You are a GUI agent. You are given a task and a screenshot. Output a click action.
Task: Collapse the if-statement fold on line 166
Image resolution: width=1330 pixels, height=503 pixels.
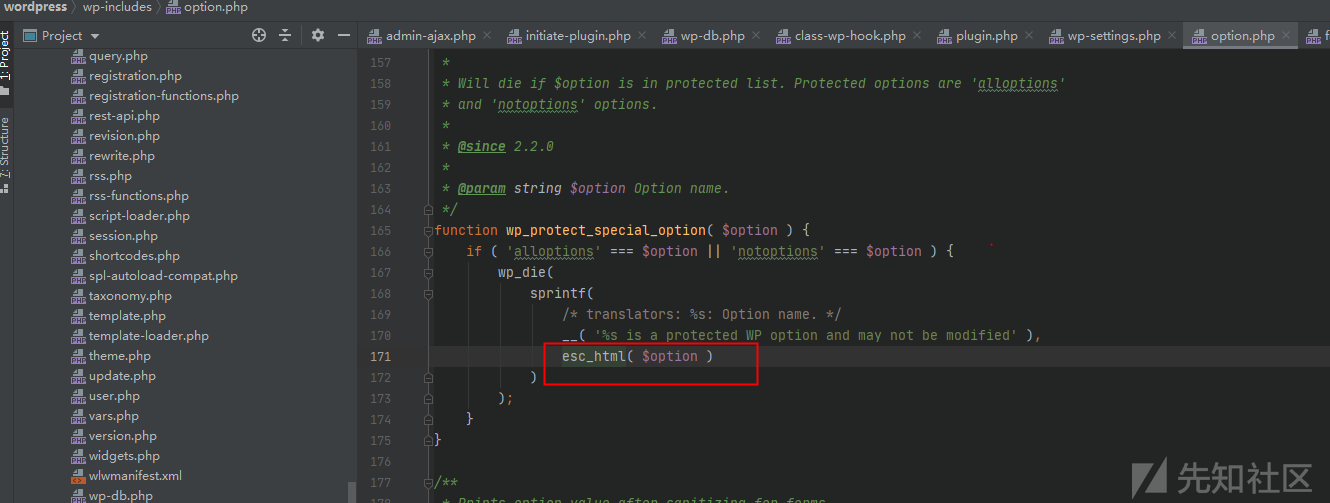[x=428, y=251]
